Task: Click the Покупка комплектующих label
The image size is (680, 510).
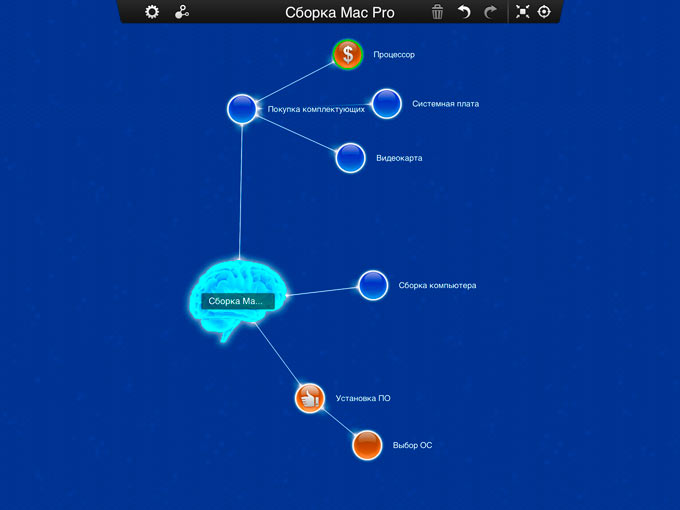Action: click(316, 109)
